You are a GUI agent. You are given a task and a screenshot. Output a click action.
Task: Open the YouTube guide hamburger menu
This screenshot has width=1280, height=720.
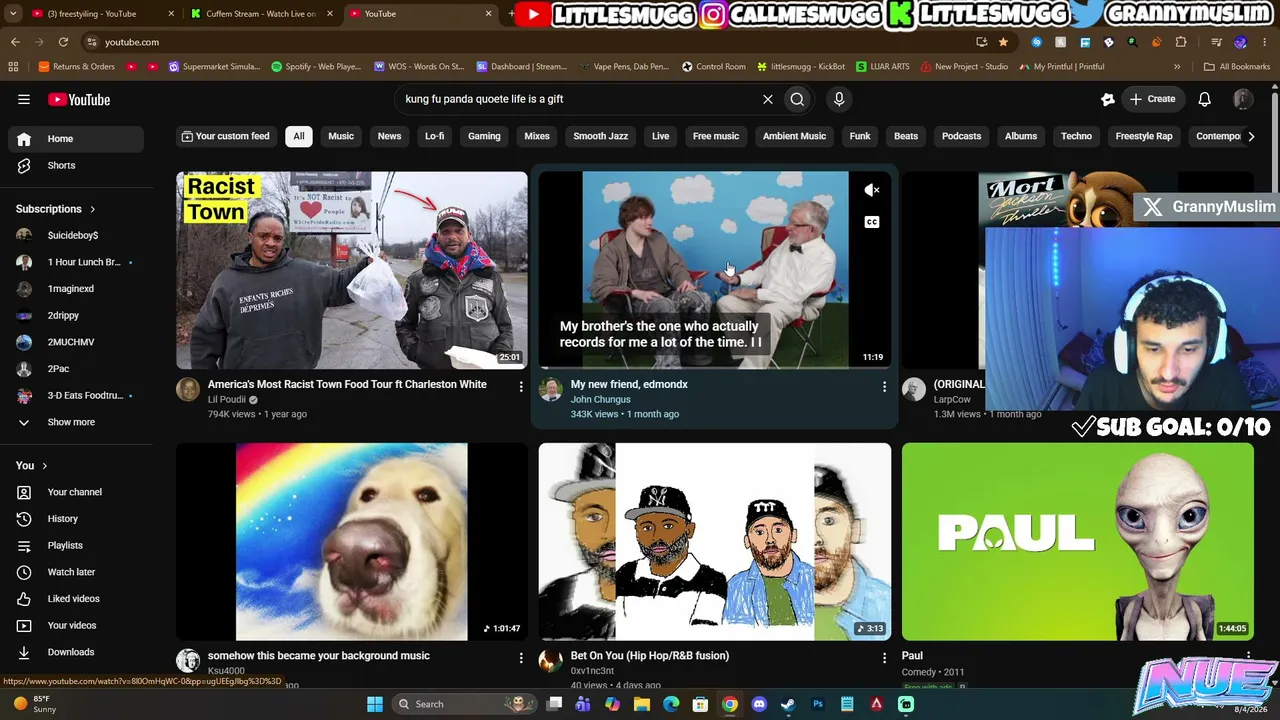point(24,99)
